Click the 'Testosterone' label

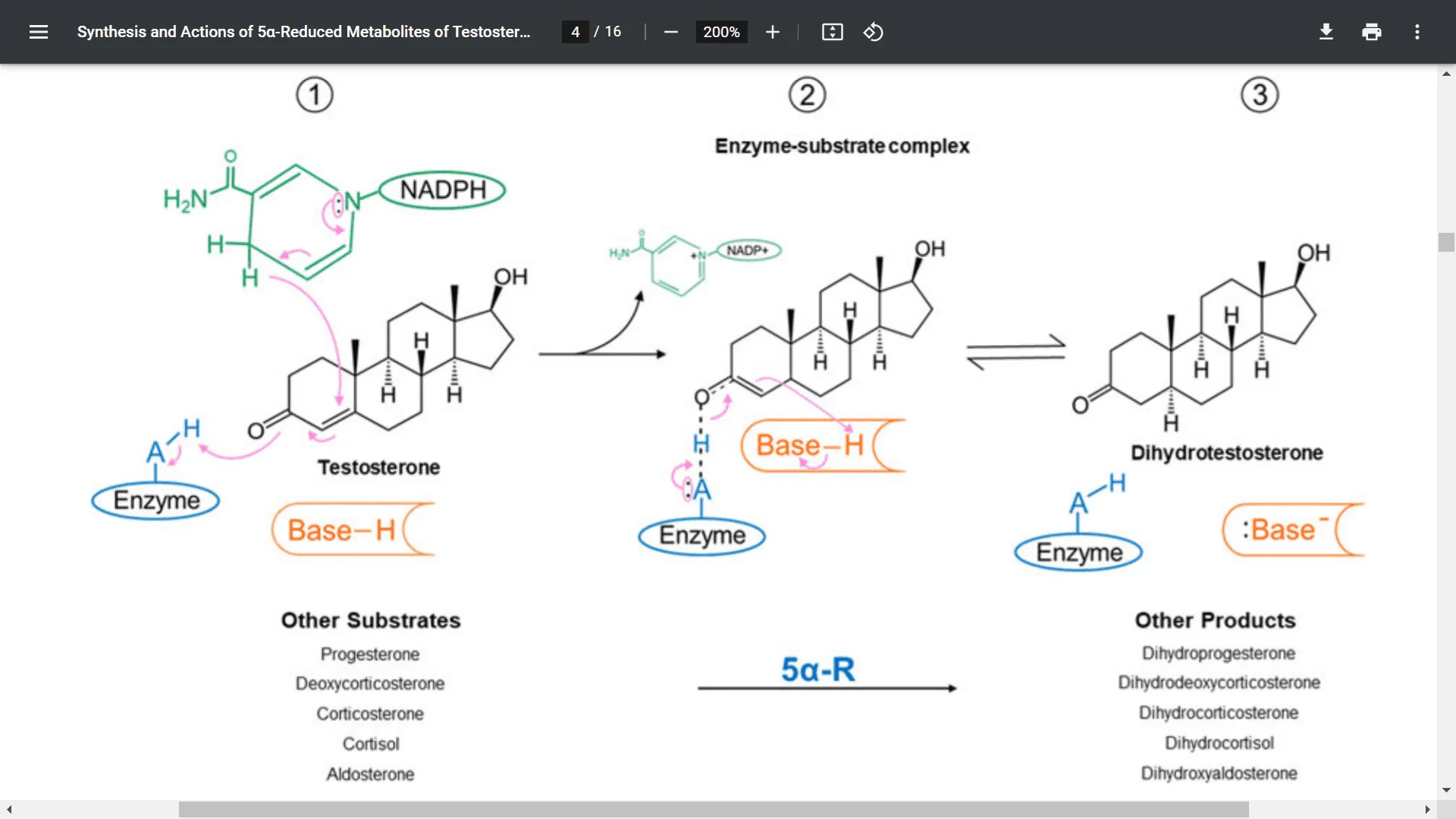tap(378, 467)
